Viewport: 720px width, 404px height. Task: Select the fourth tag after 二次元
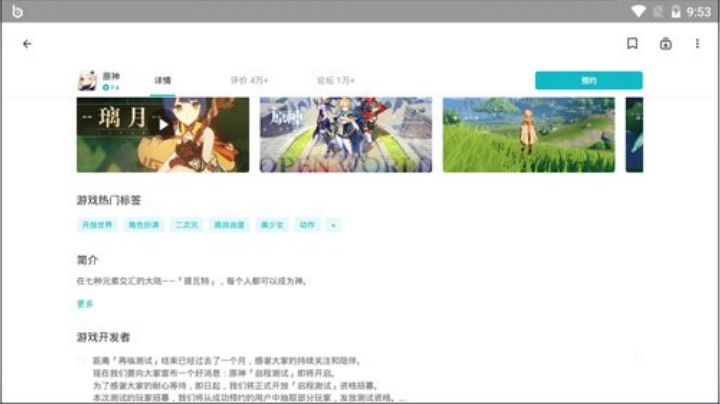(229, 224)
